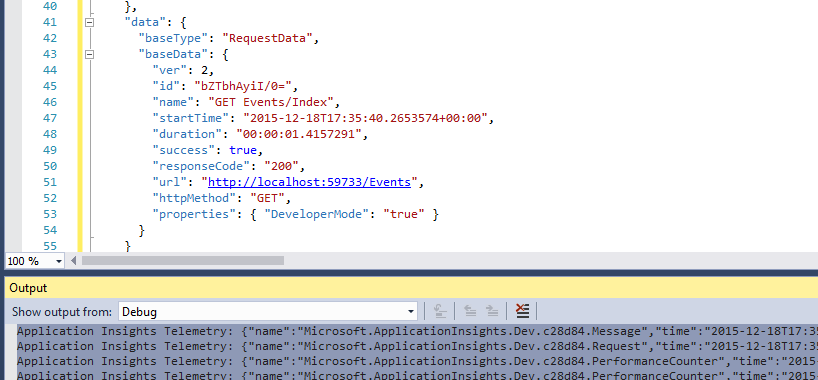Screen dimensions: 818x380
Task: Open the http://localhost:59733/Events link
Action: [309, 182]
